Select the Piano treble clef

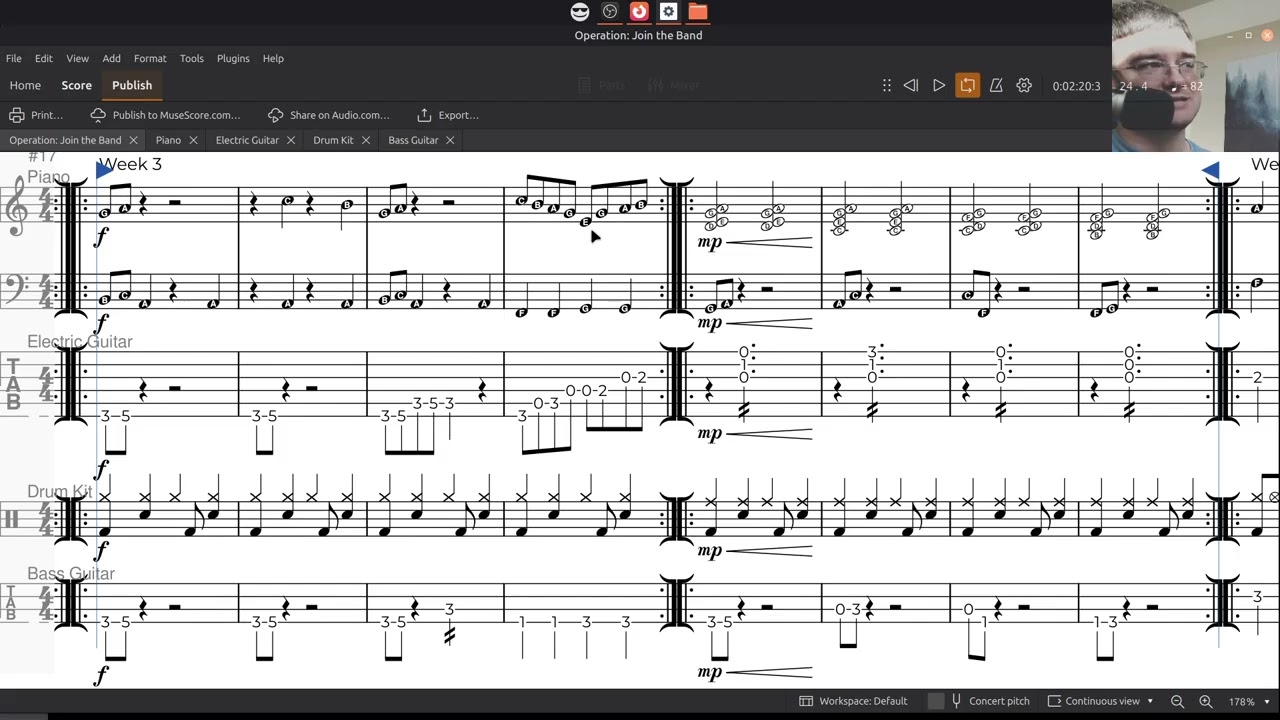click(x=15, y=206)
